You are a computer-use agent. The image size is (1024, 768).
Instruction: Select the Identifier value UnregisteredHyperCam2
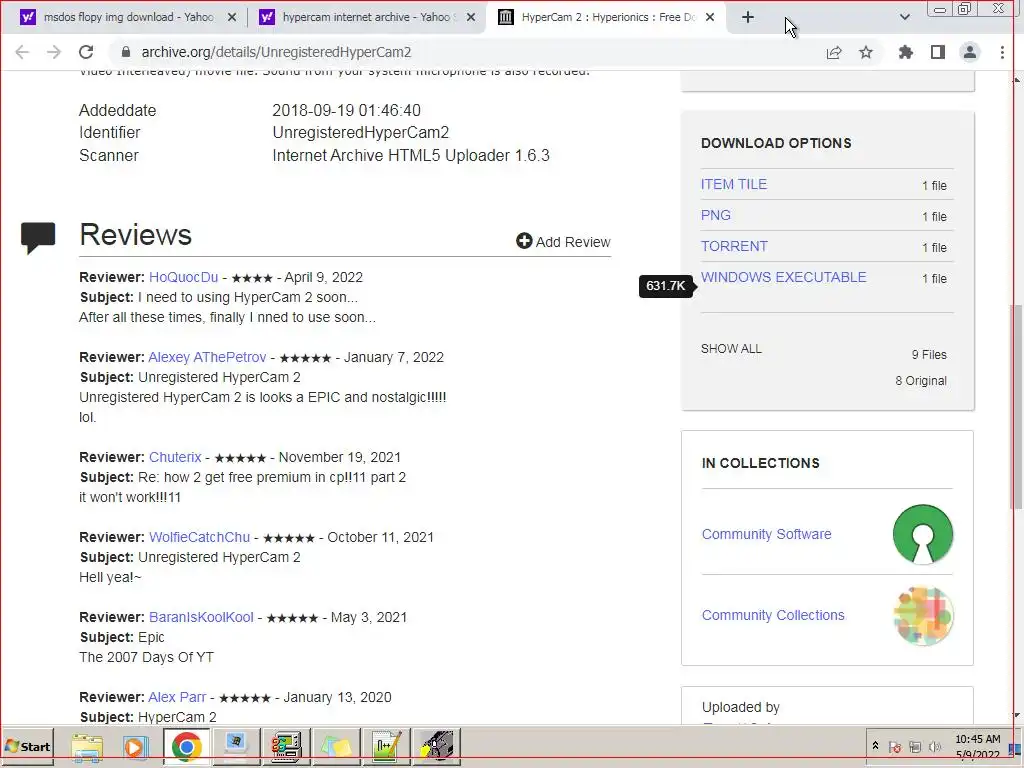click(x=360, y=133)
